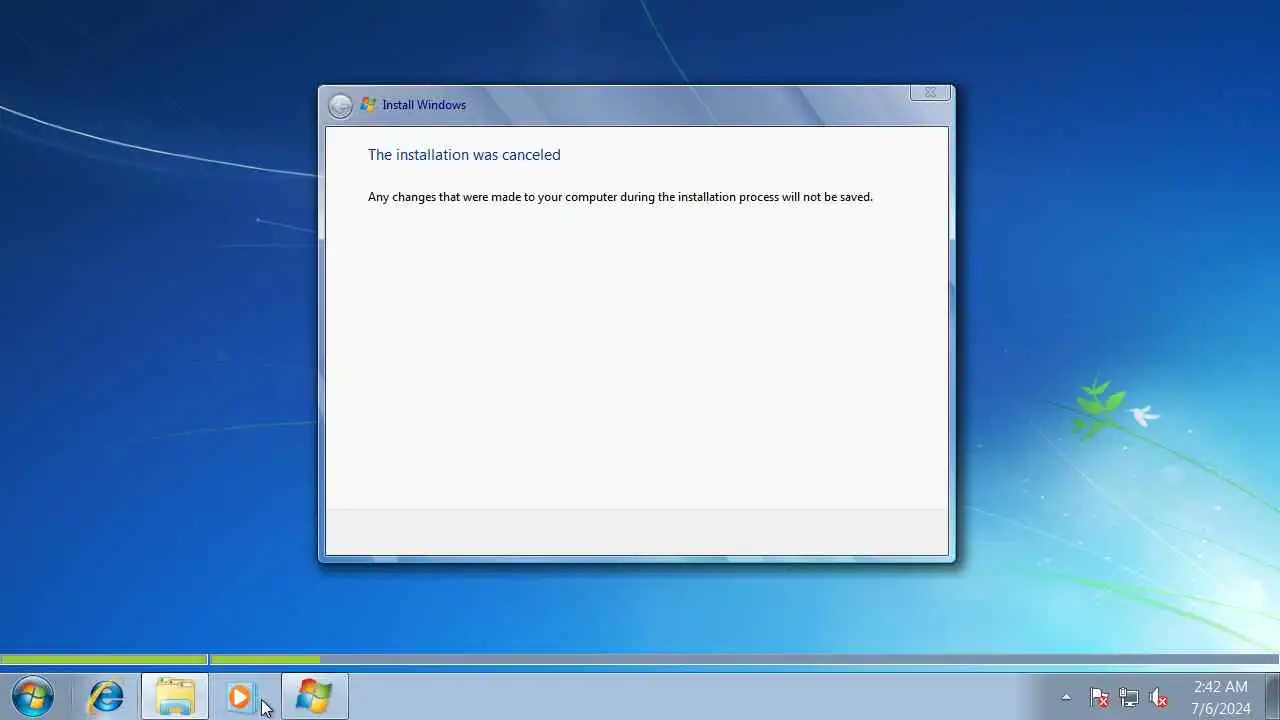Open Windows Media Player from taskbar

240,696
